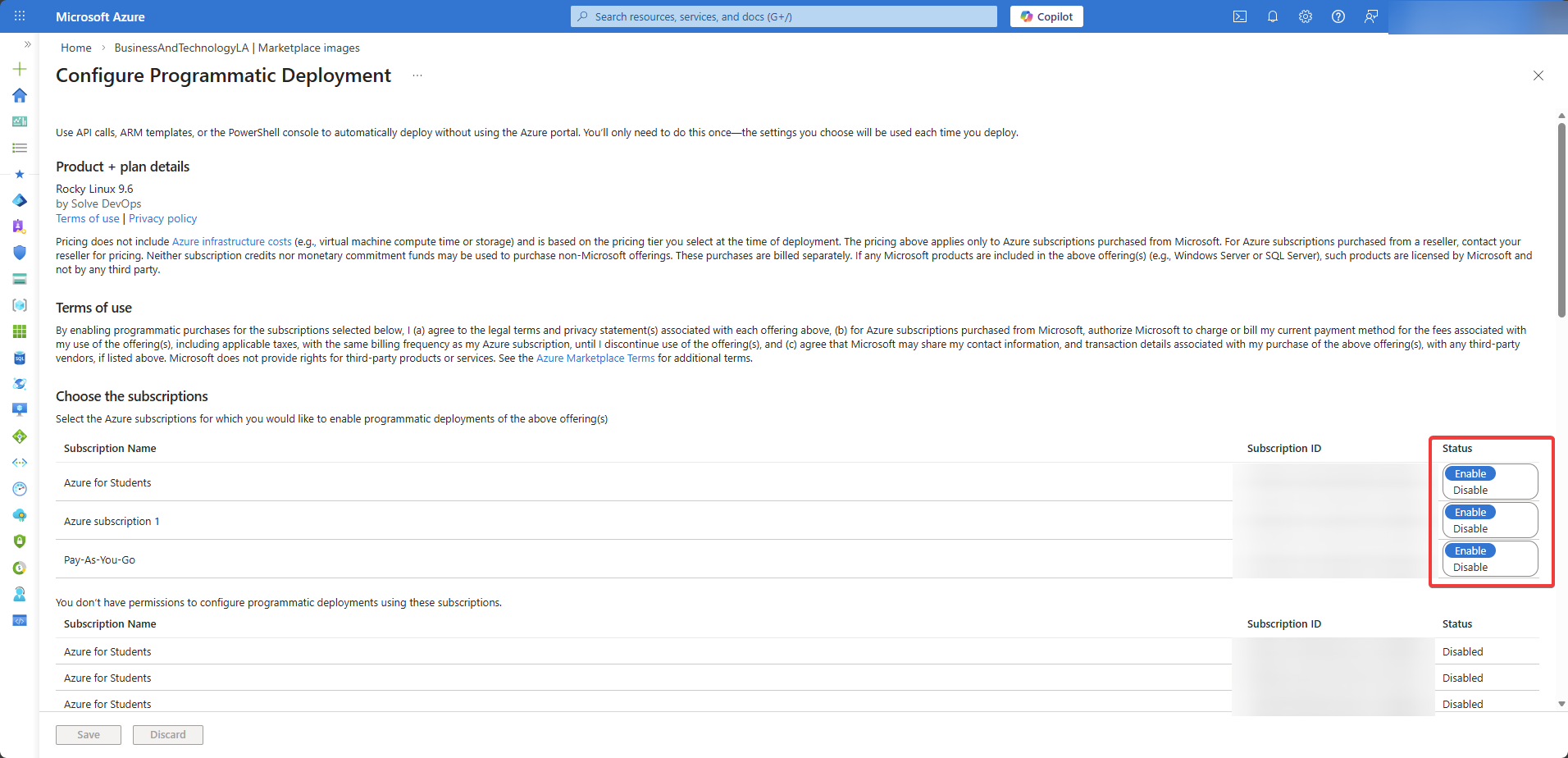Screen dimensions: 1568x758
Task: Open the Feedback icon in top bar
Action: [1371, 16]
